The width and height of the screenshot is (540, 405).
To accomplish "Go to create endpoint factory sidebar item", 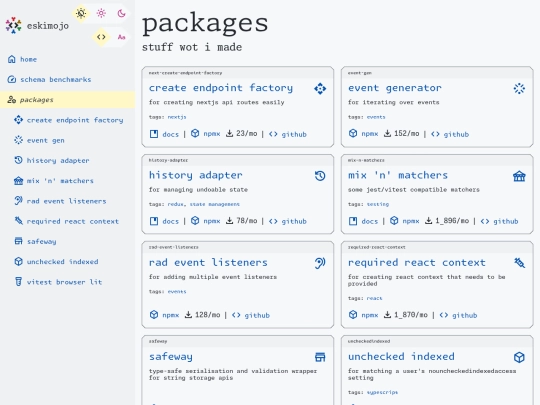I will point(69,120).
